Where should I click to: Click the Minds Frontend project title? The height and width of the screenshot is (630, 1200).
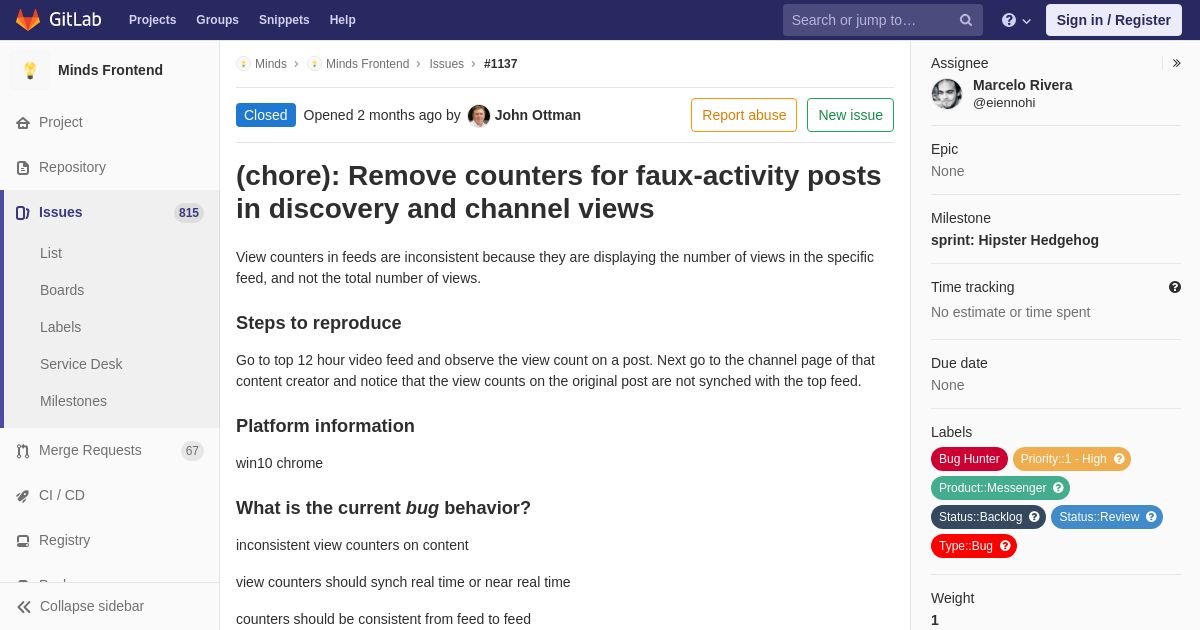[x=110, y=70]
